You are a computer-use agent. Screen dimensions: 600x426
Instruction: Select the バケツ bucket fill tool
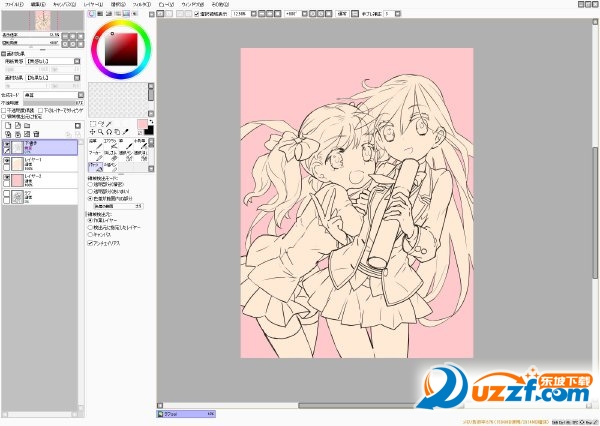pyautogui.click(x=95, y=167)
